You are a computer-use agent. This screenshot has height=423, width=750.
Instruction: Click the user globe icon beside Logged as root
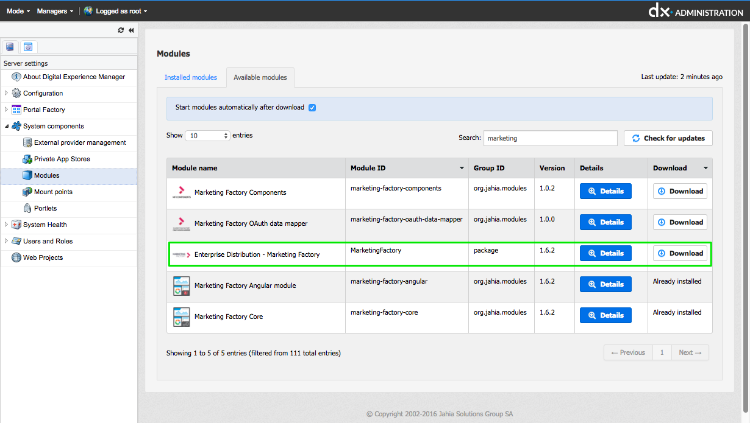click(x=88, y=11)
